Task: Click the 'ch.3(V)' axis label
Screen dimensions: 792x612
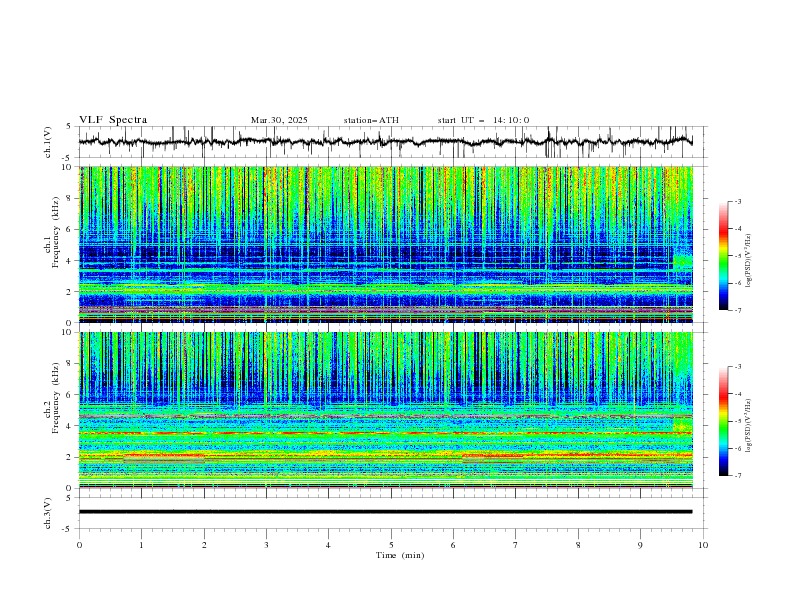Action: pyautogui.click(x=48, y=513)
